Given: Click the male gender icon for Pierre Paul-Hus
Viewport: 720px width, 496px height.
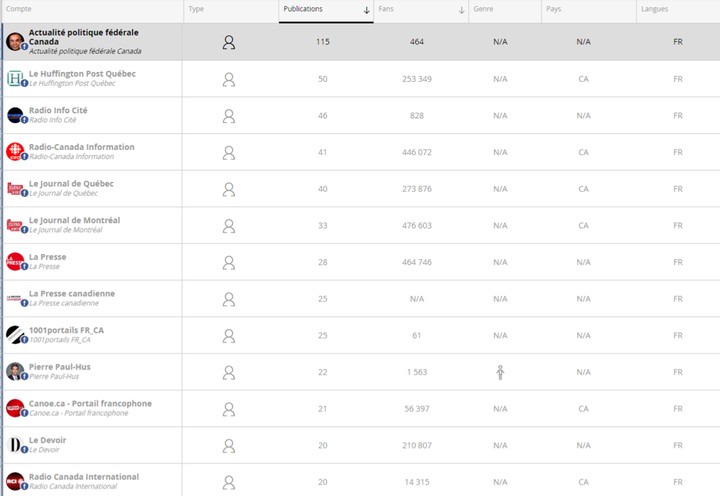Looking at the screenshot, I should point(500,372).
